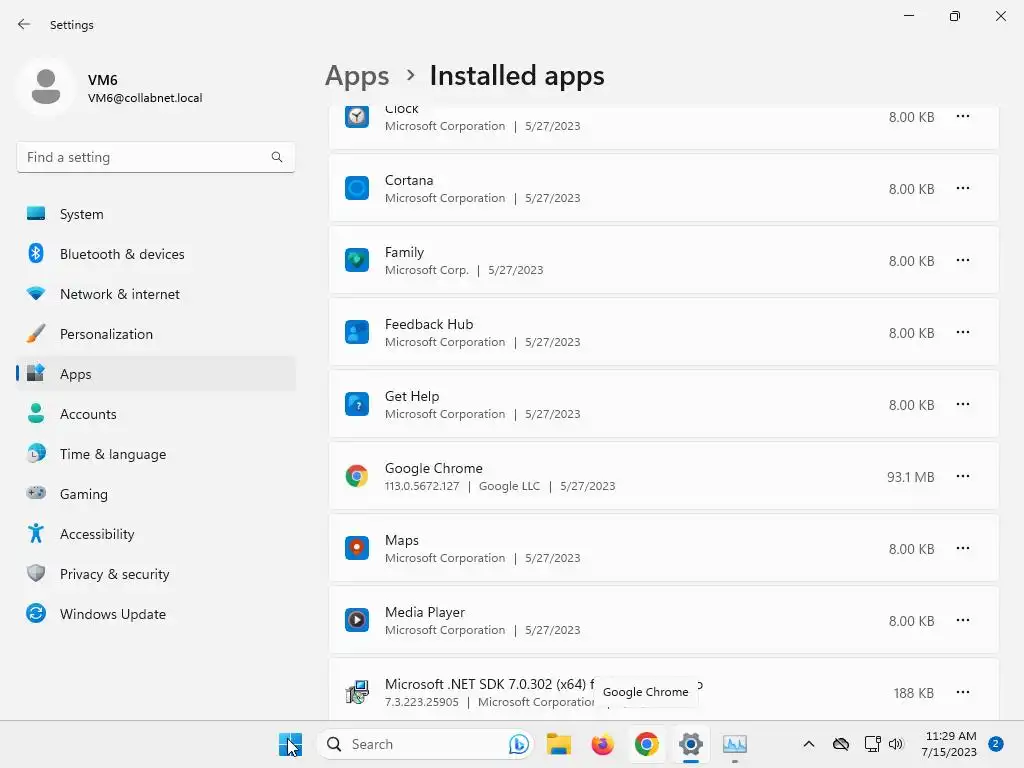Click the Feedback Hub app name

pos(429,324)
